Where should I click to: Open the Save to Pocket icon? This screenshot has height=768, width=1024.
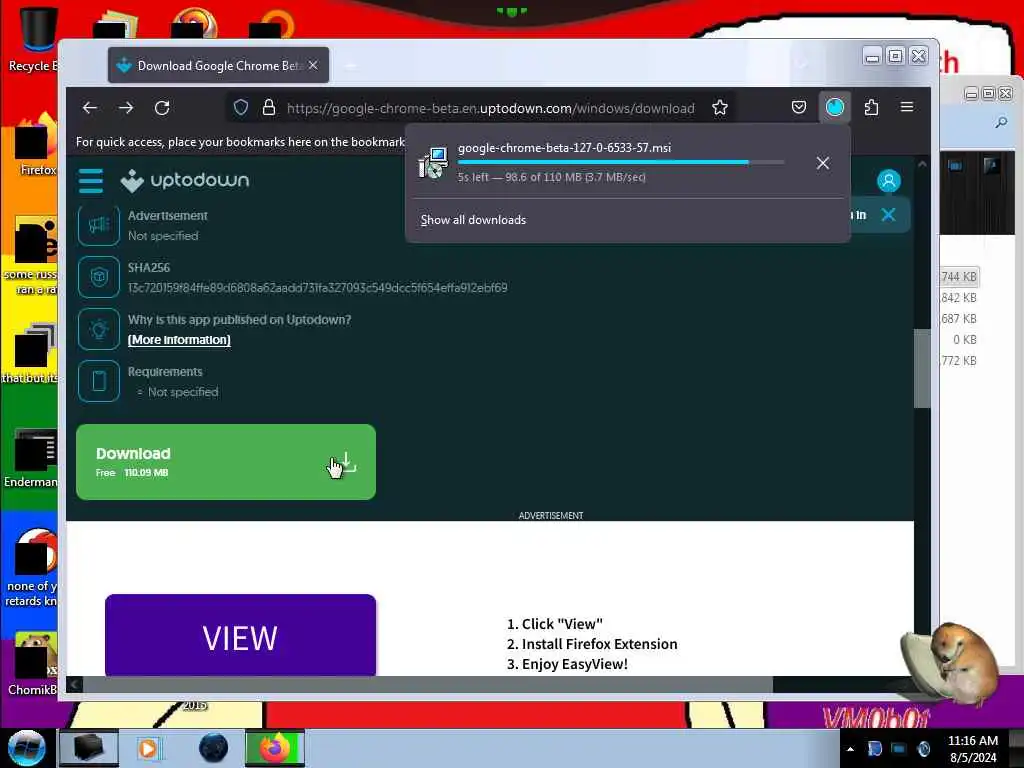coord(799,108)
